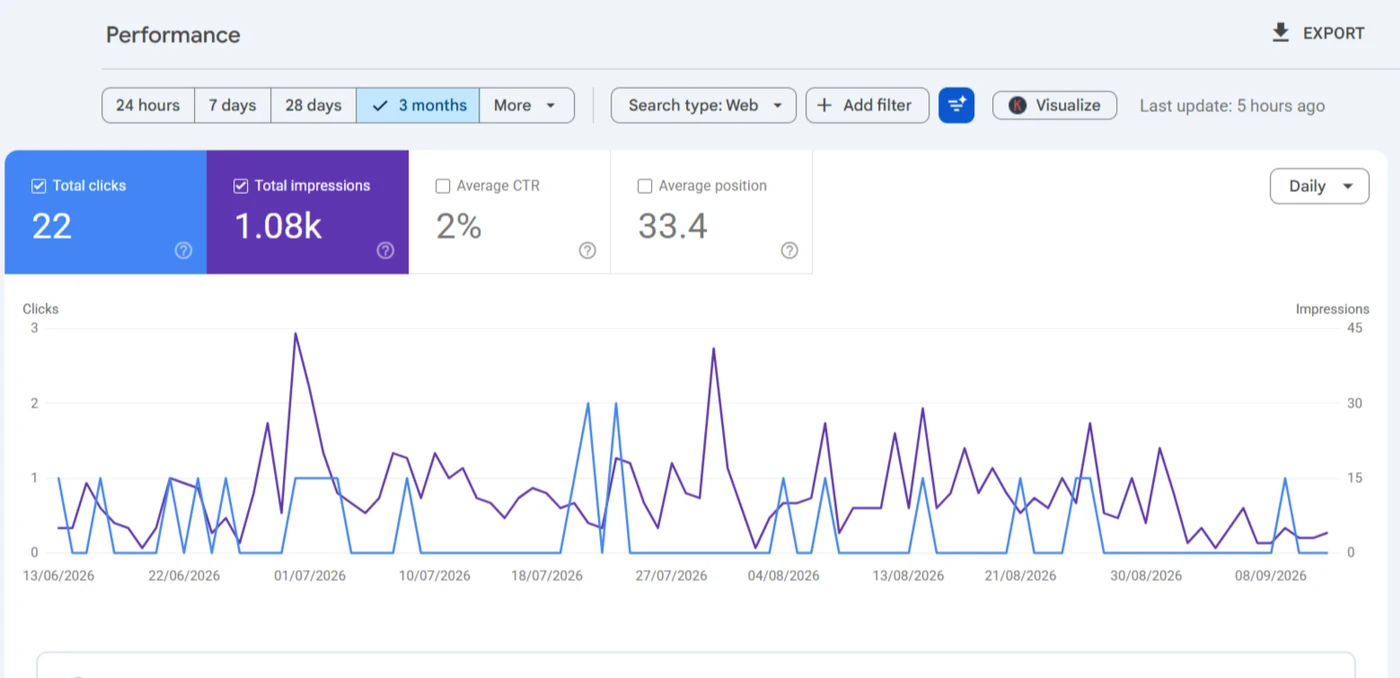
Task: Click the 2% average CTR value
Action: pos(459,226)
